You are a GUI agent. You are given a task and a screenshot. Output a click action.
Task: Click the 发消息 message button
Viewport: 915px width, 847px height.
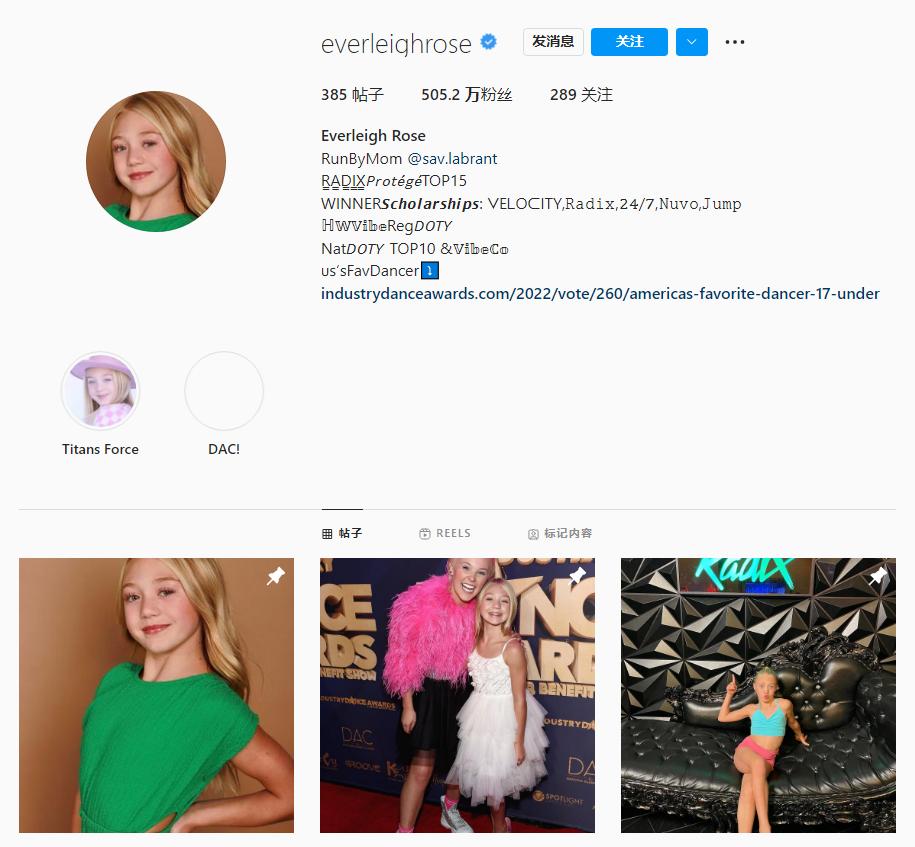553,42
